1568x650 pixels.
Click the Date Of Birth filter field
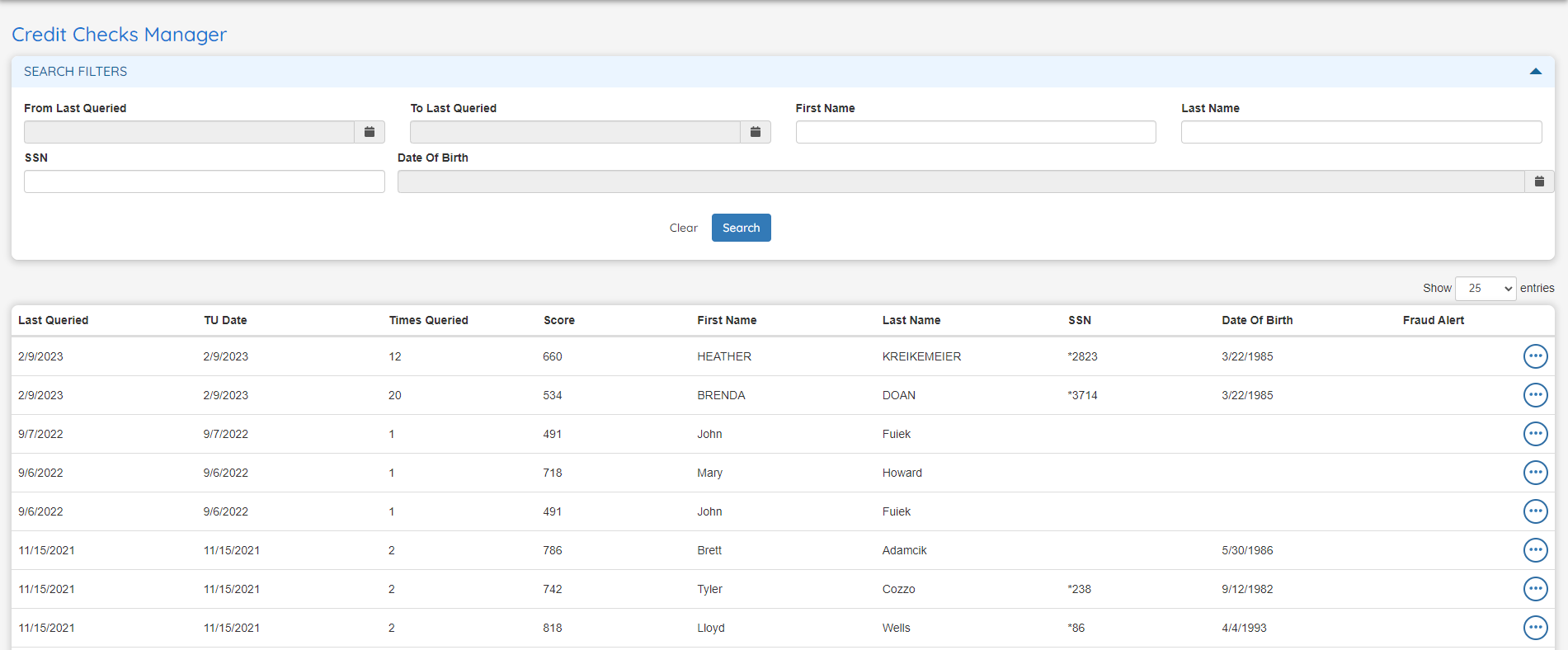tap(961, 181)
